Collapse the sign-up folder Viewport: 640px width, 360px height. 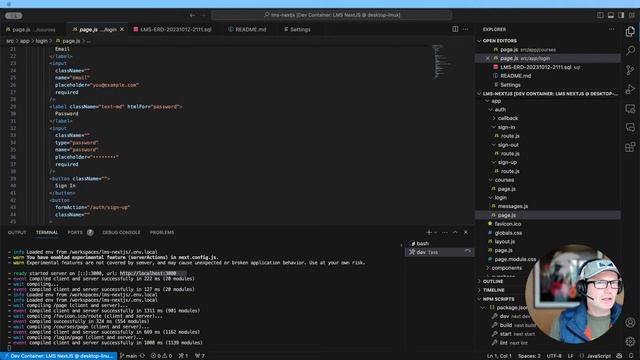[507, 162]
